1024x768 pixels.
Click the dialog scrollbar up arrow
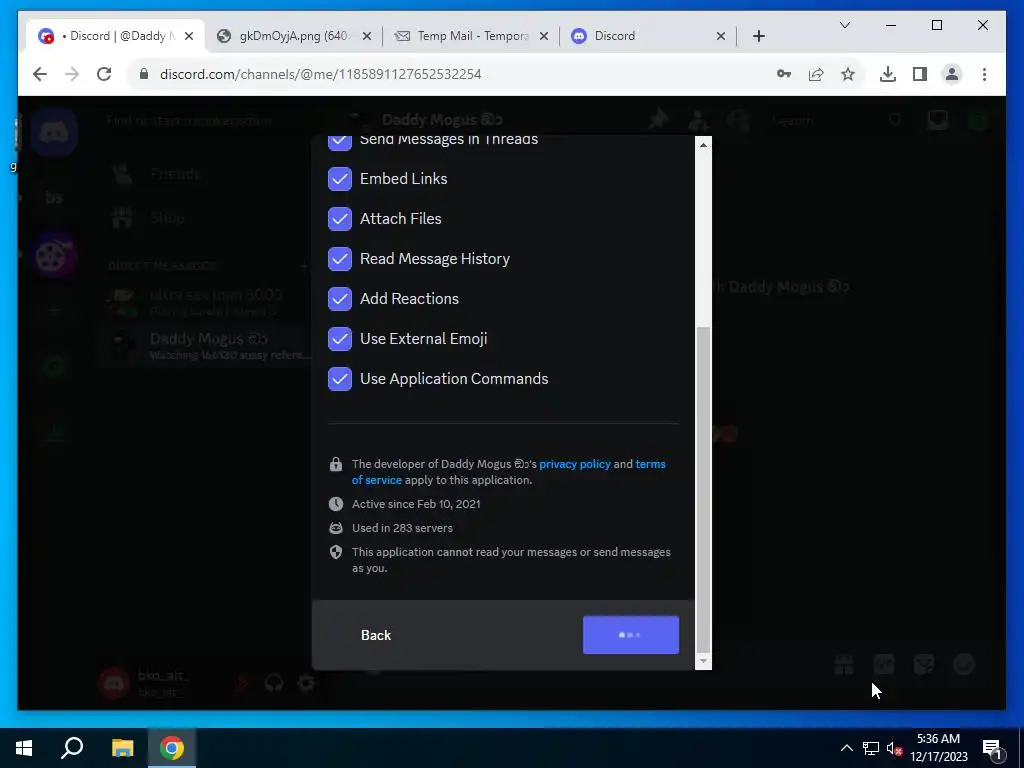click(x=703, y=145)
